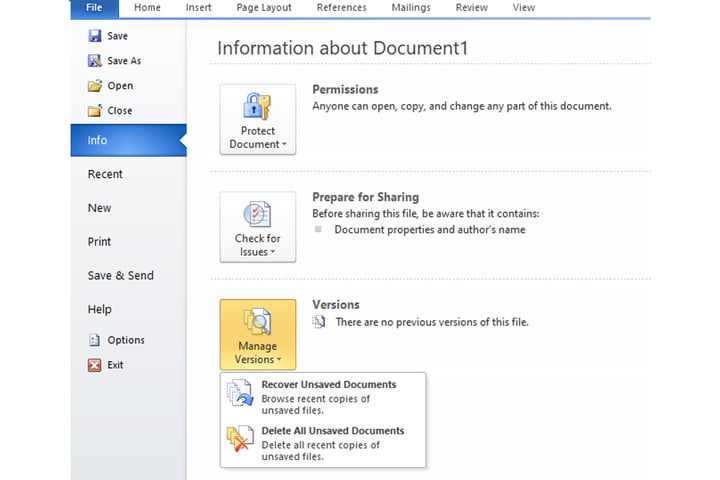
Task: Open the Page Layout tab
Action: pyautogui.click(x=264, y=8)
